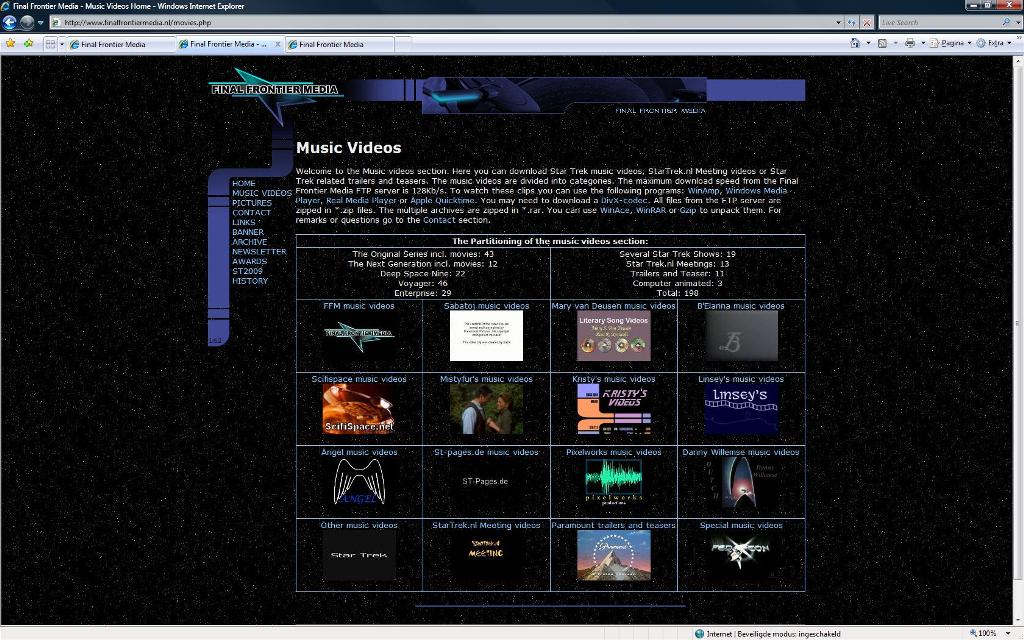Viewport: 1024px width, 640px height.
Task: Open AWARDS in the site navigation
Action: (x=249, y=262)
